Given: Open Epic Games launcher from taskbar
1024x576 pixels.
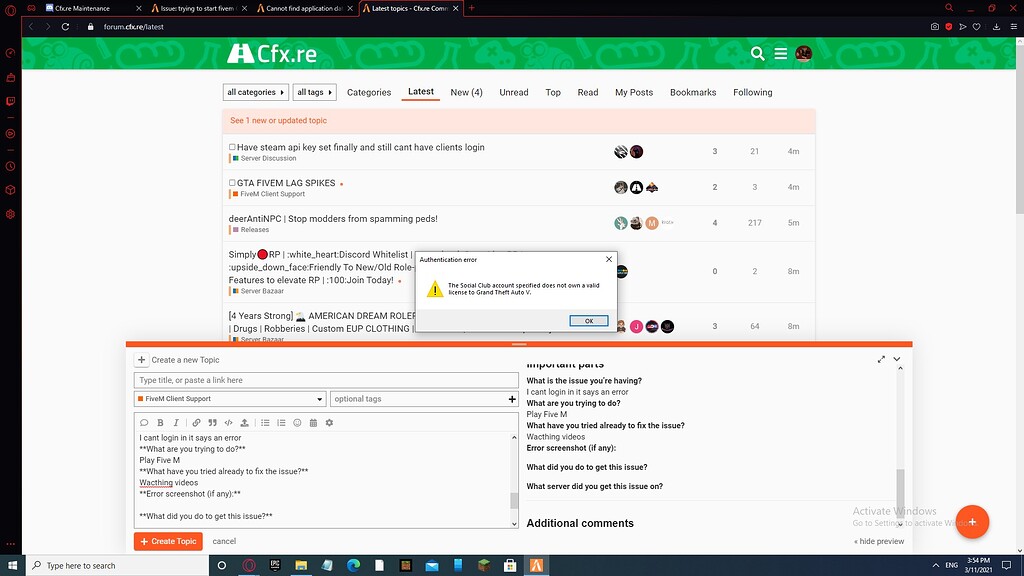Looking at the screenshot, I should tap(275, 566).
